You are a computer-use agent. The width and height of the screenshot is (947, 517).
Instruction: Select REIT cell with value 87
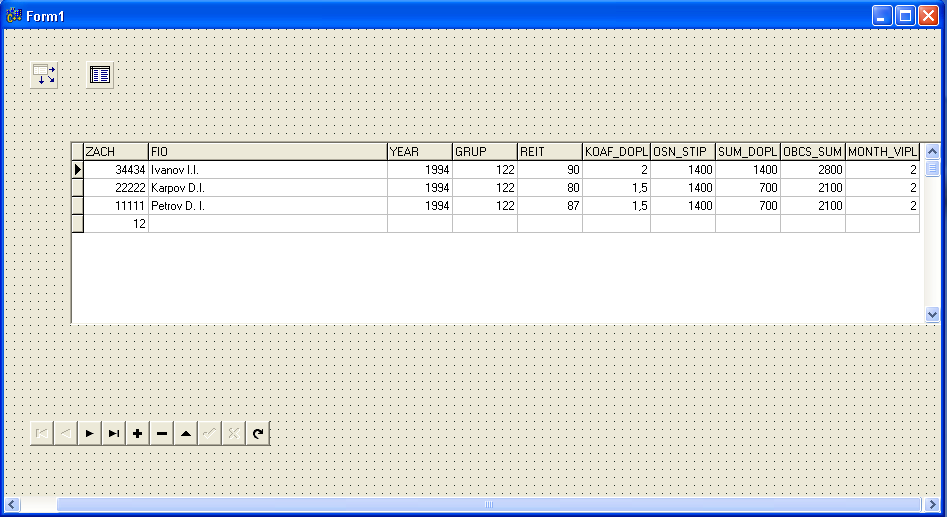[x=550, y=206]
